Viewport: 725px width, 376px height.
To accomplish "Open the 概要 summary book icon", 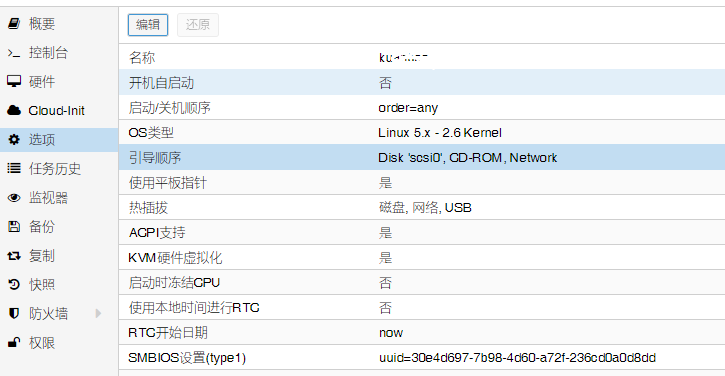I will [x=14, y=23].
